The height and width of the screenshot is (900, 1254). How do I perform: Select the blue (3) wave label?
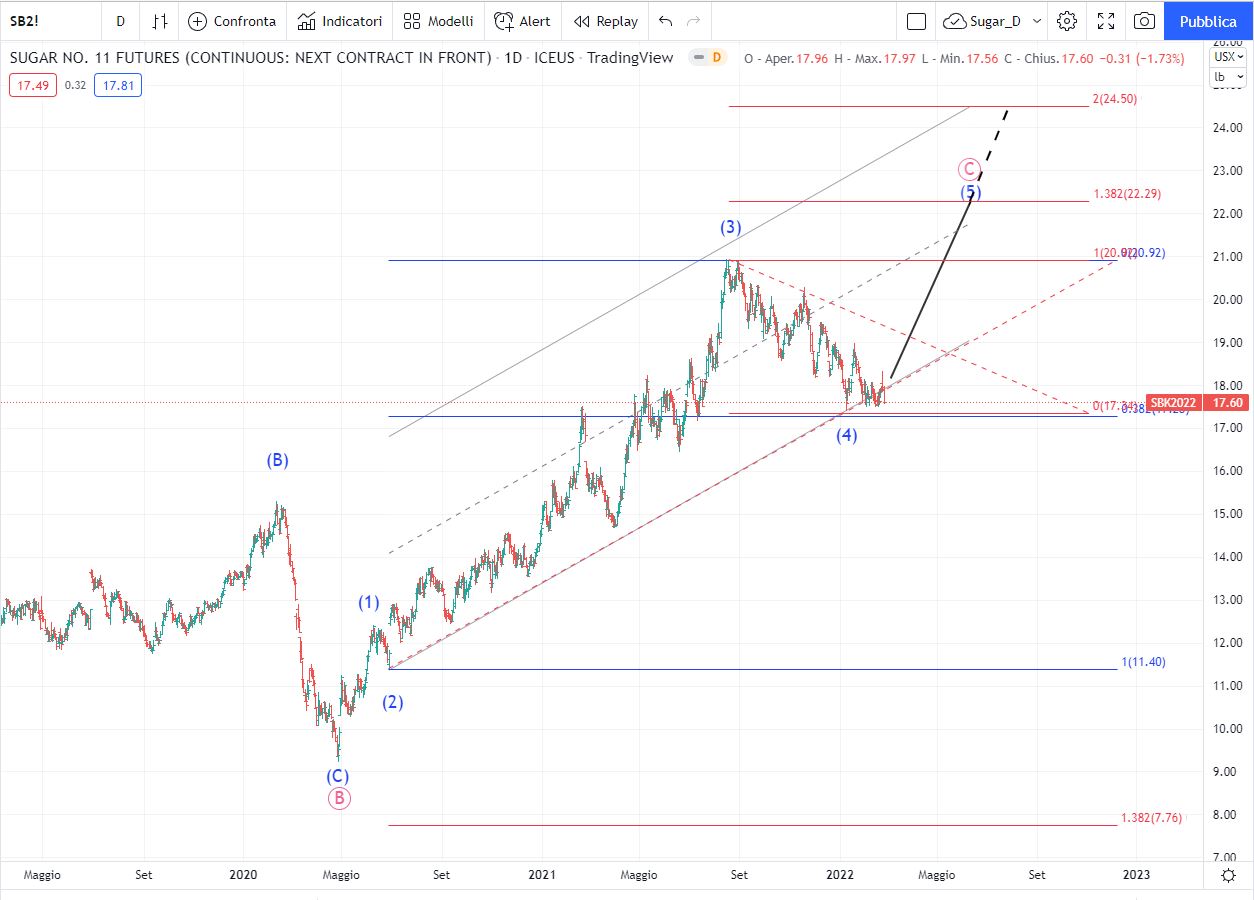(x=731, y=227)
